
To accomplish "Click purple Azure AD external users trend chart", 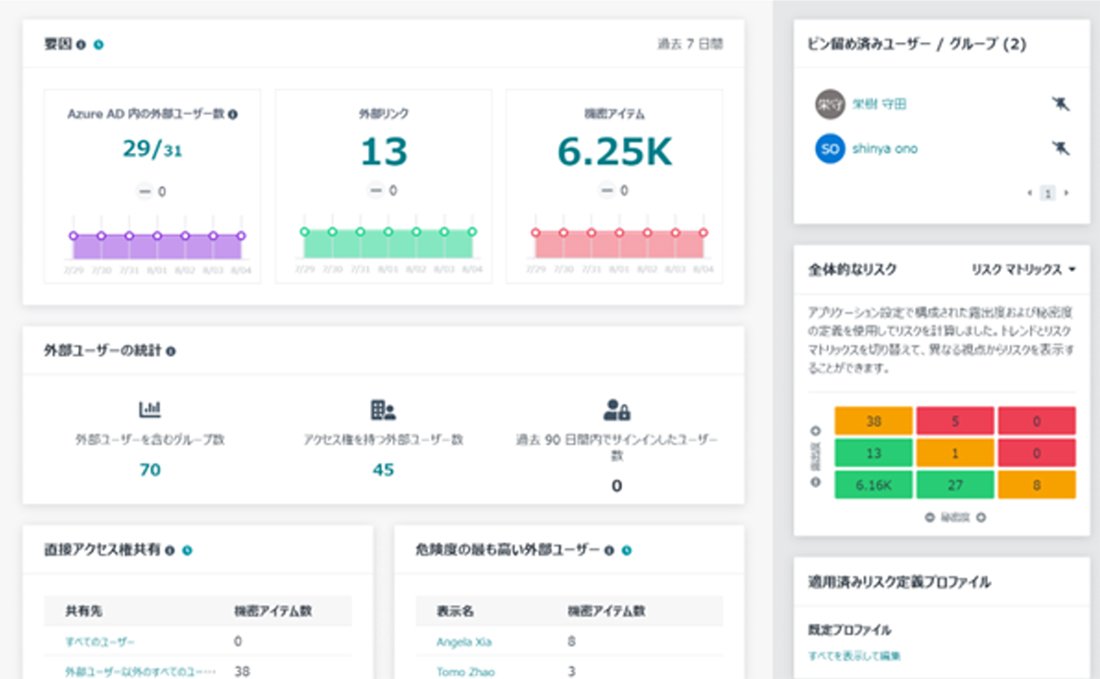I will tap(157, 246).
